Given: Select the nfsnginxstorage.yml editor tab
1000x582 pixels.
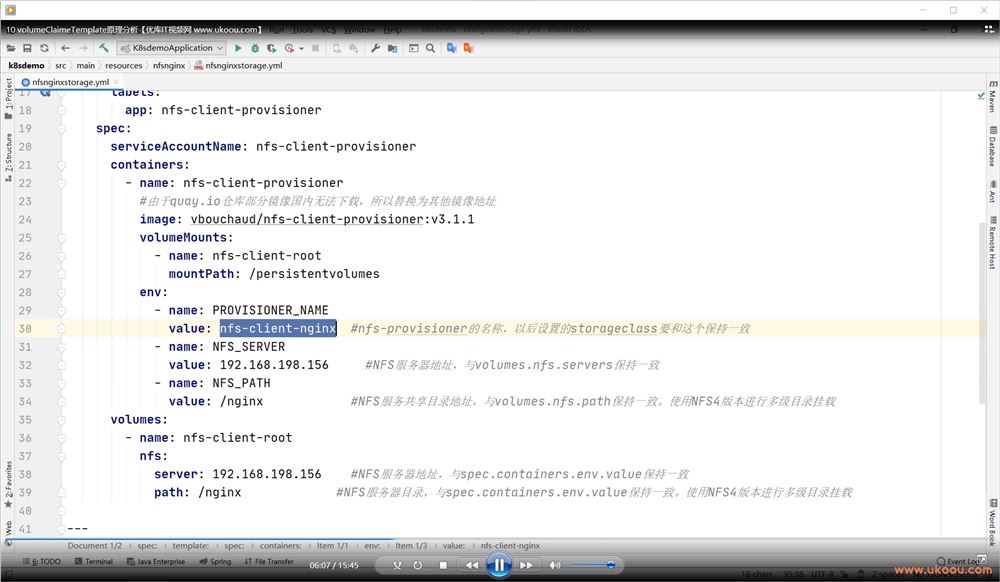Looking at the screenshot, I should pyautogui.click(x=68, y=82).
